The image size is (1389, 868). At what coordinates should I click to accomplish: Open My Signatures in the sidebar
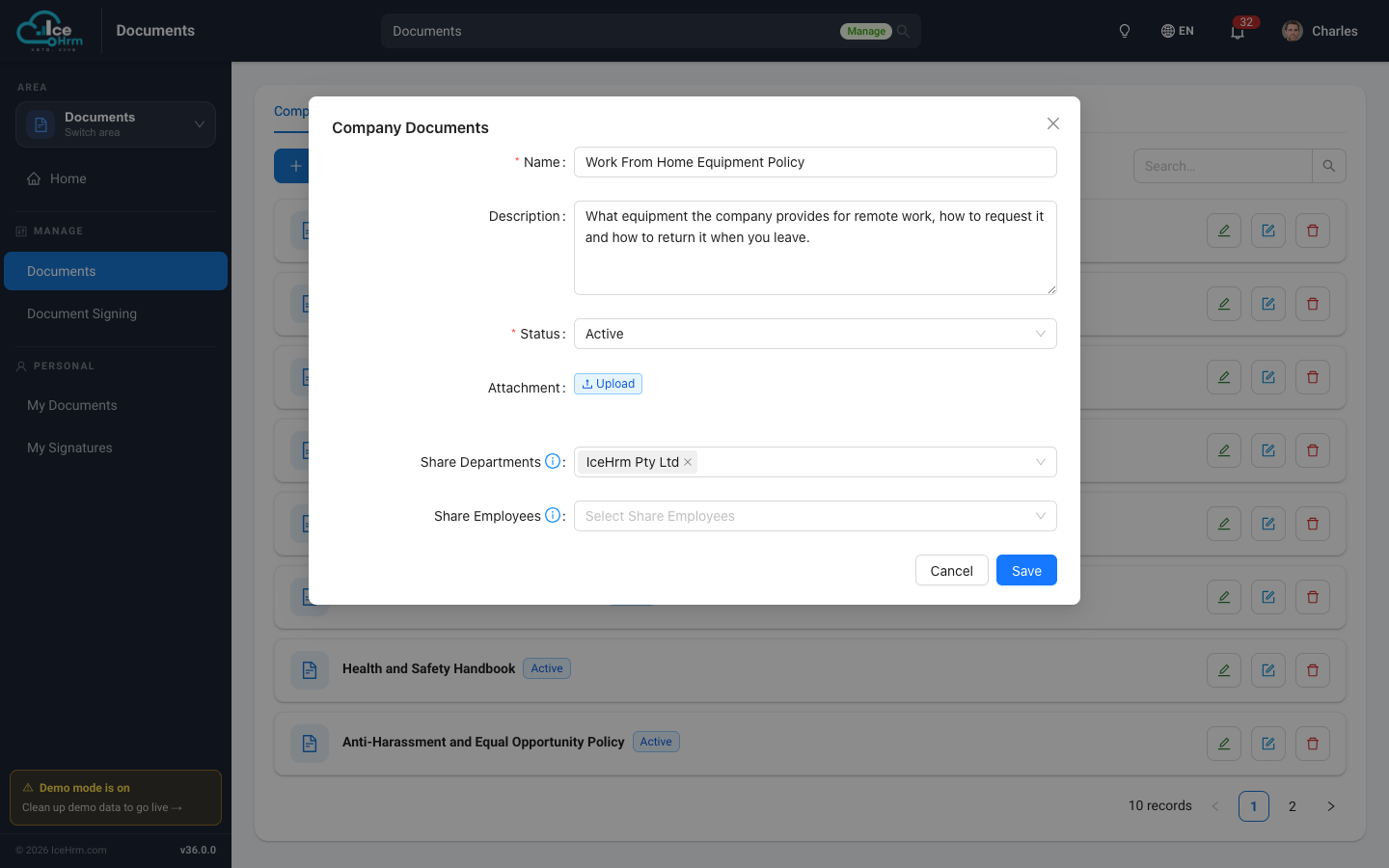[116, 448]
